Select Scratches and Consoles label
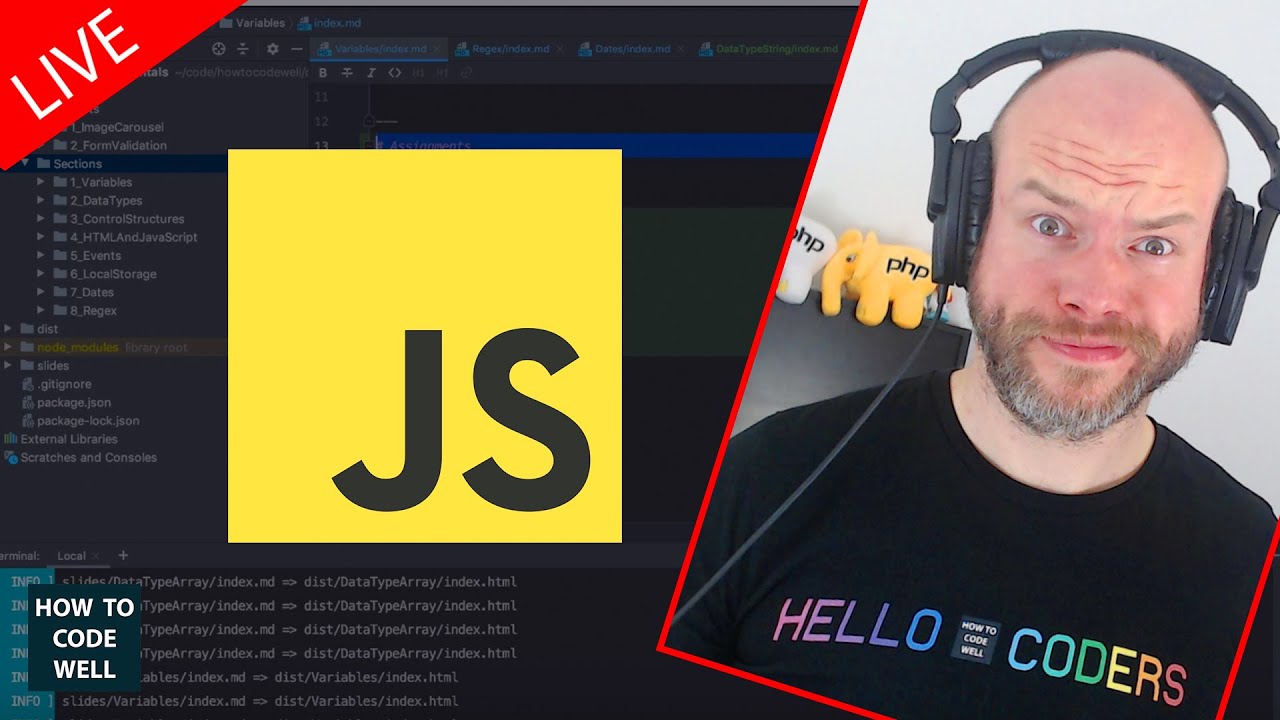The image size is (1280, 720). point(89,457)
